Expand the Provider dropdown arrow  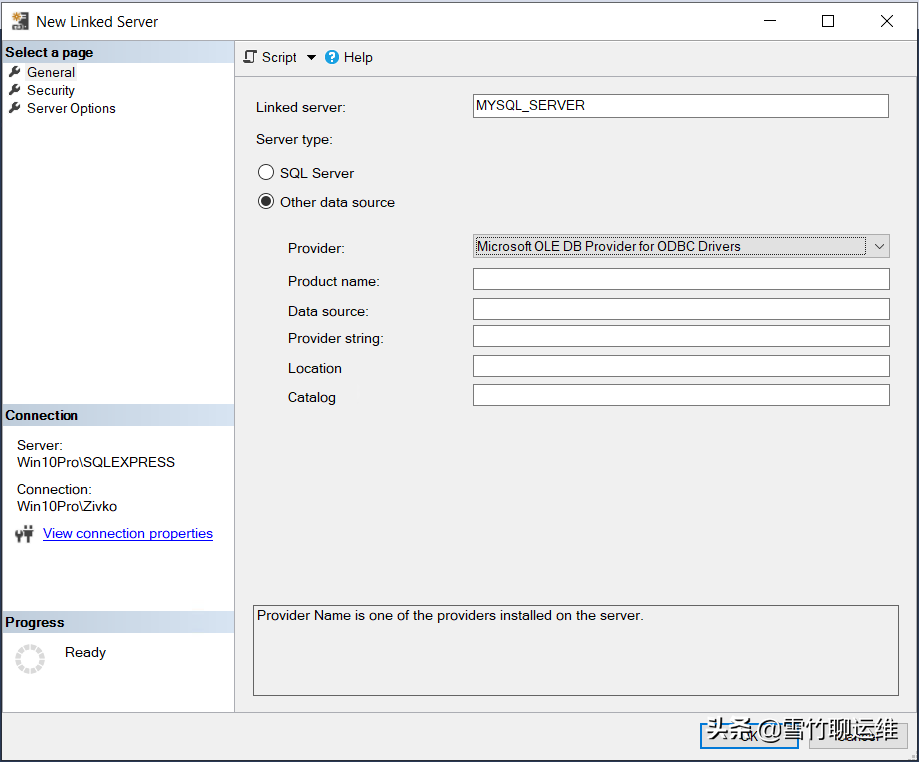coord(878,246)
